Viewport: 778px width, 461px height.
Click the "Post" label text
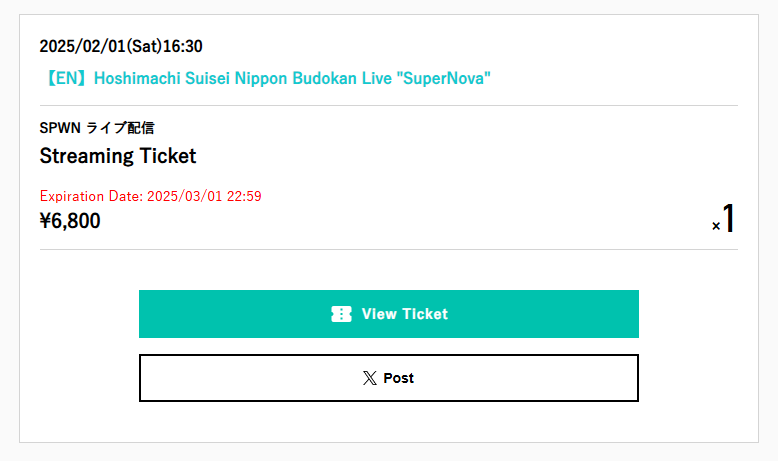point(398,378)
